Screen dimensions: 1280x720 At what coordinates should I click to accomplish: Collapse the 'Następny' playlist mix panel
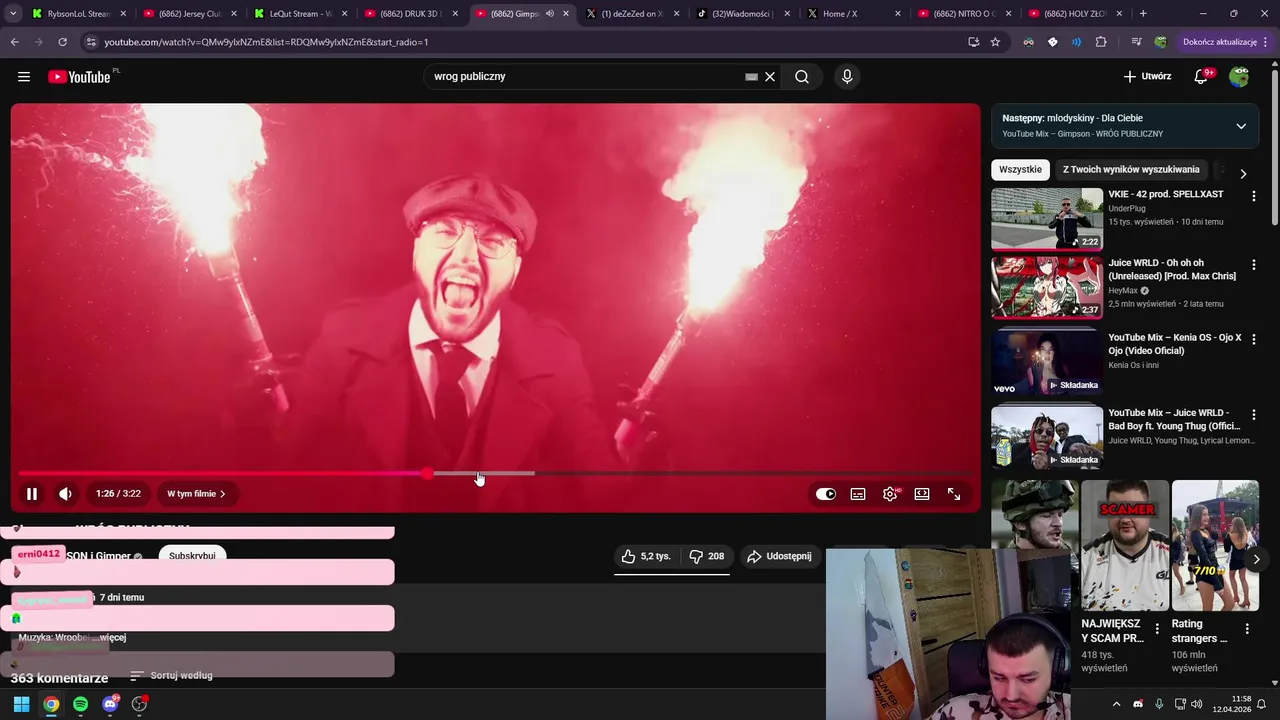[x=1241, y=126]
